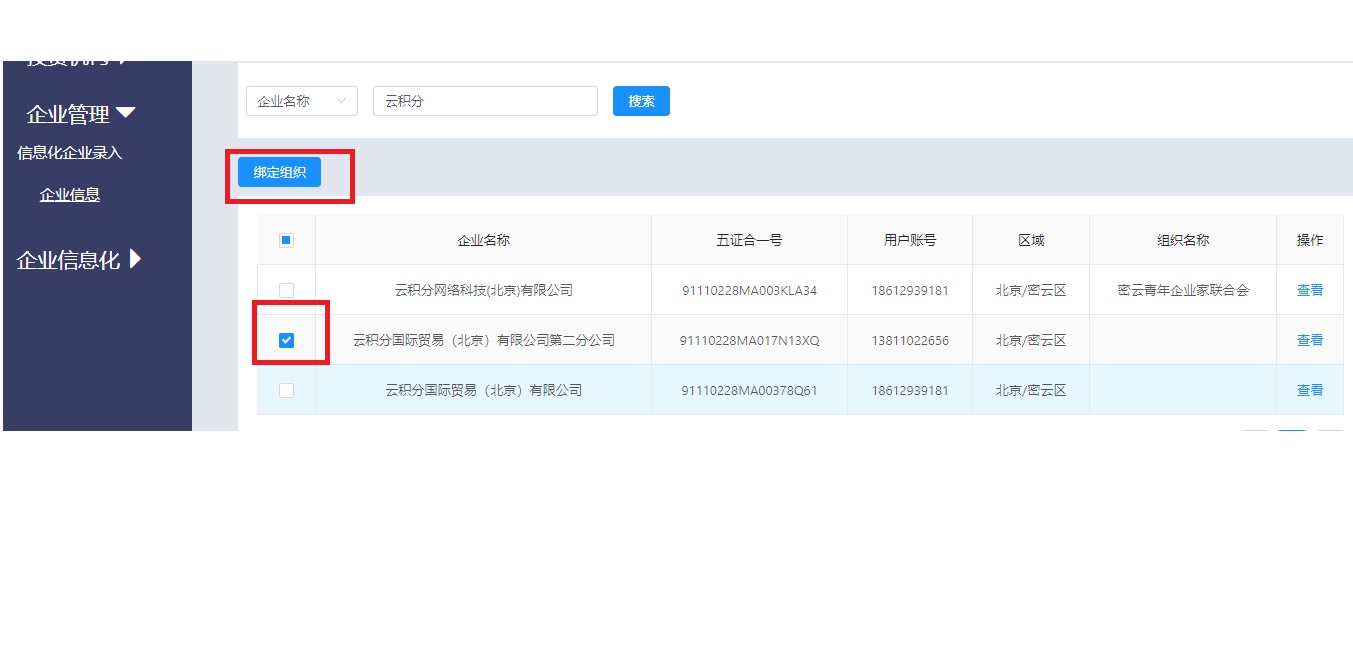
Task: Collapse the 企业管理 sidebar section
Action: pos(80,114)
